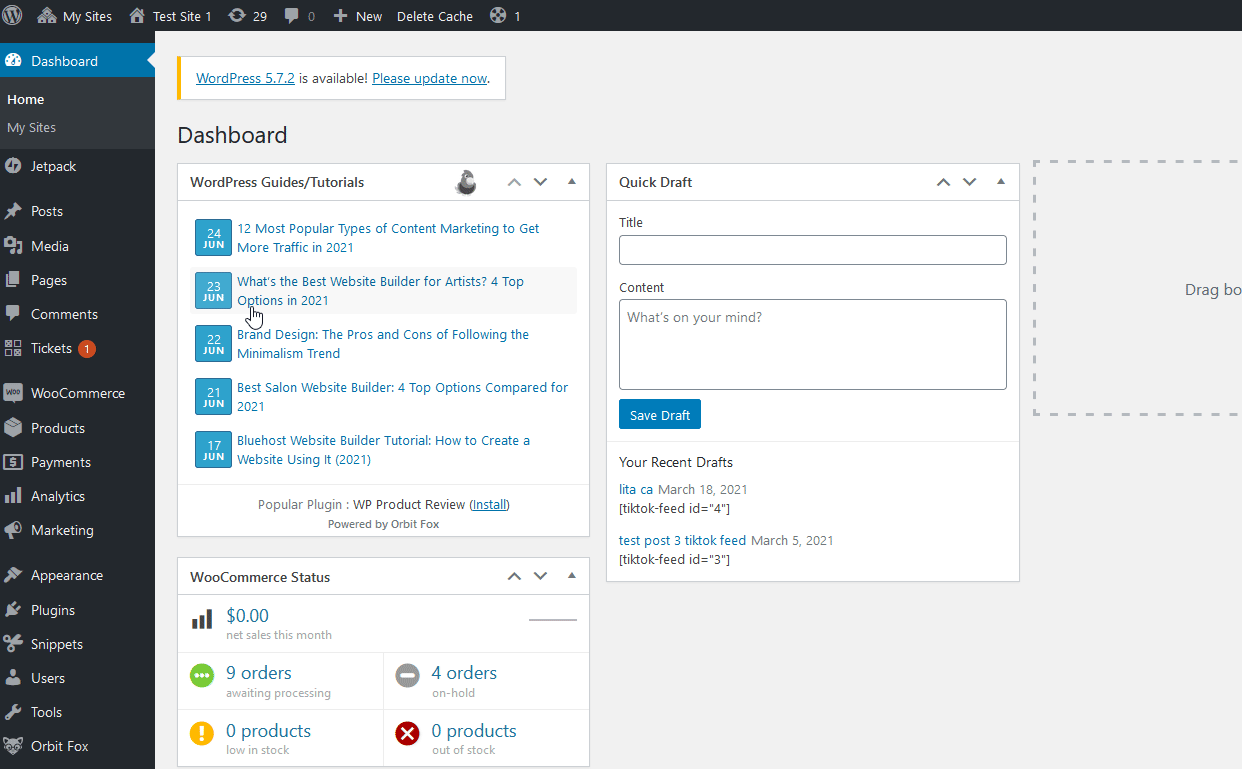Open Products from the sidebar

(x=77, y=428)
